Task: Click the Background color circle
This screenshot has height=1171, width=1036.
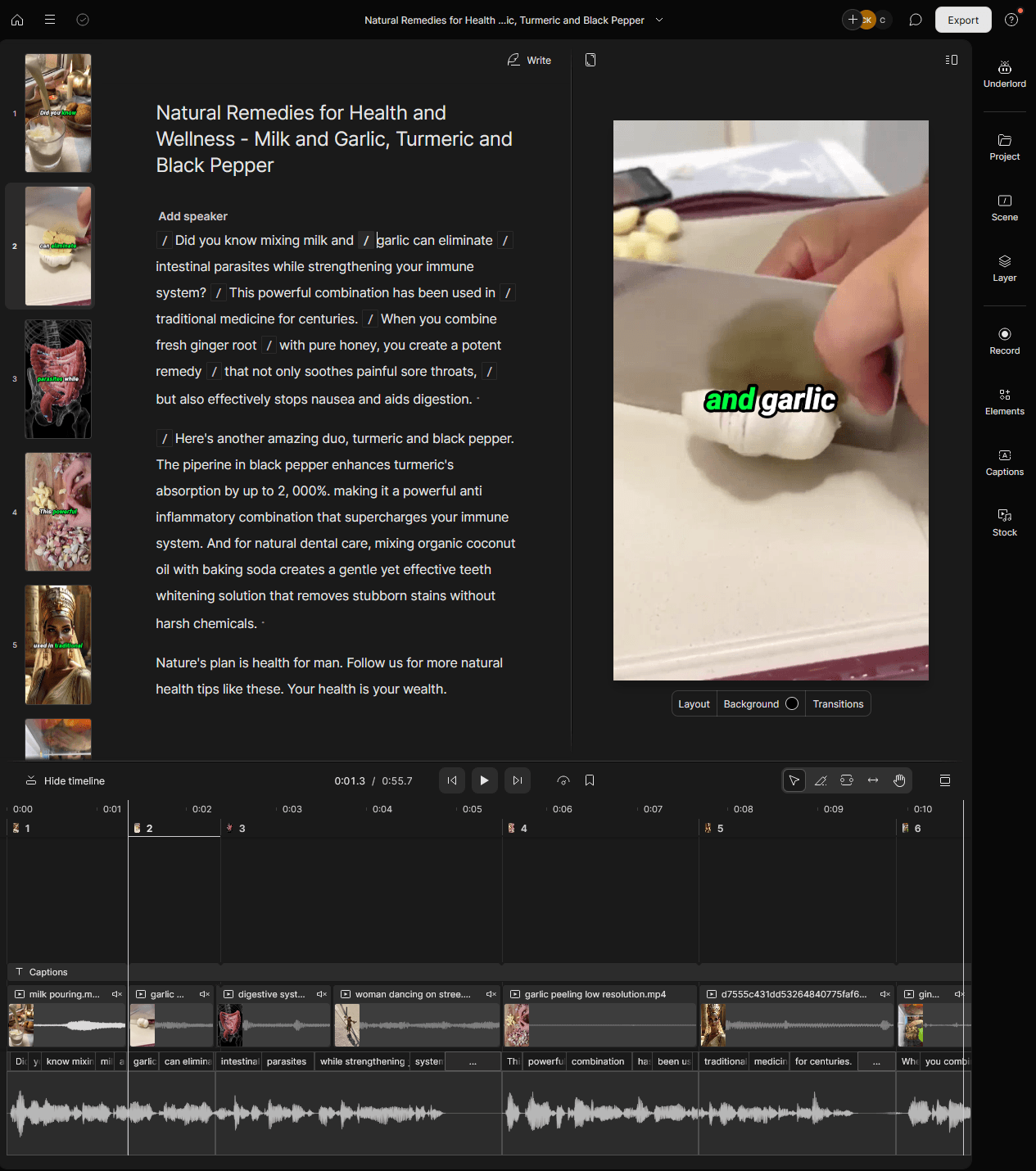Action: tap(792, 704)
